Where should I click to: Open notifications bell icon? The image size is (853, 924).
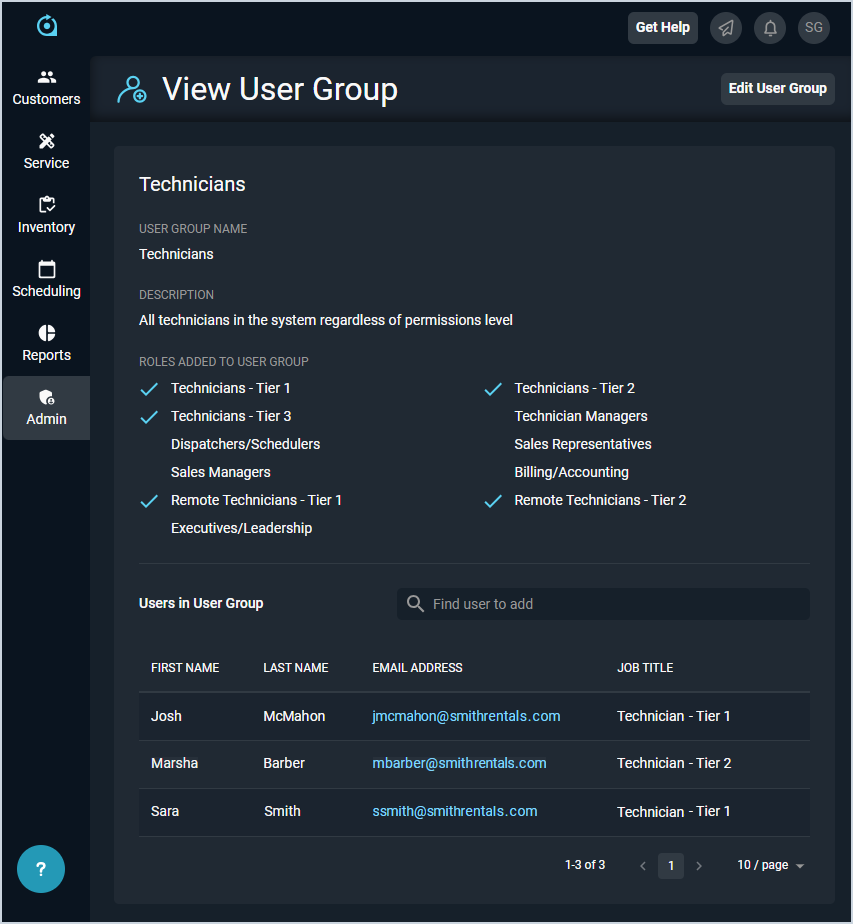[770, 28]
